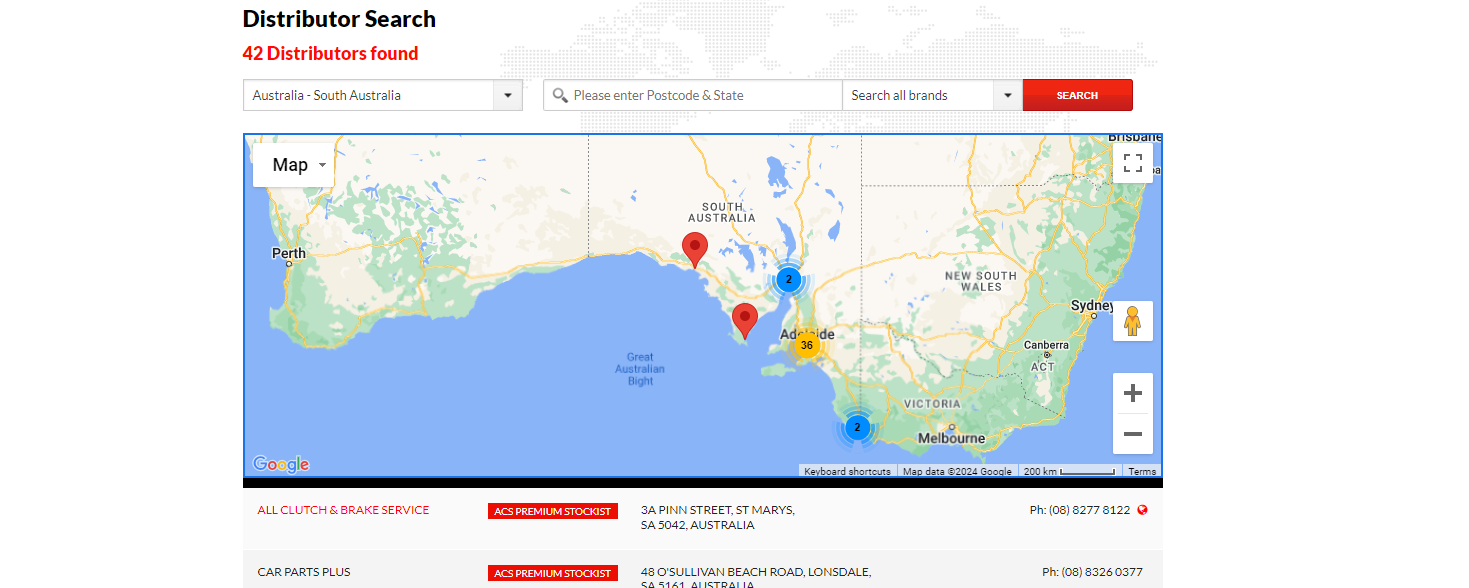This screenshot has height=588, width=1469.
Task: Open the map Terms link
Action: pos(1142,471)
